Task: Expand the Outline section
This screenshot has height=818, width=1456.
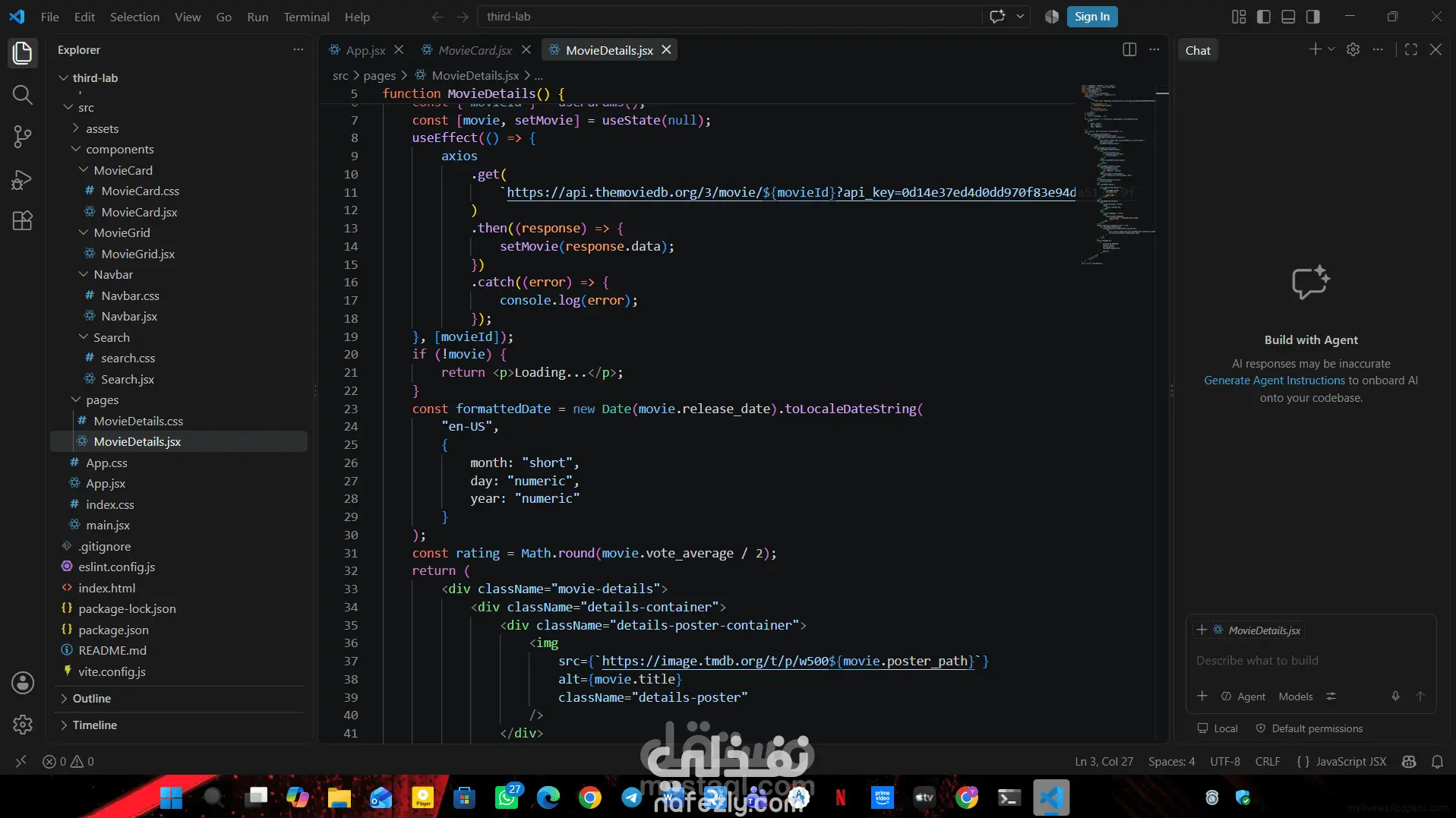Action: point(91,699)
